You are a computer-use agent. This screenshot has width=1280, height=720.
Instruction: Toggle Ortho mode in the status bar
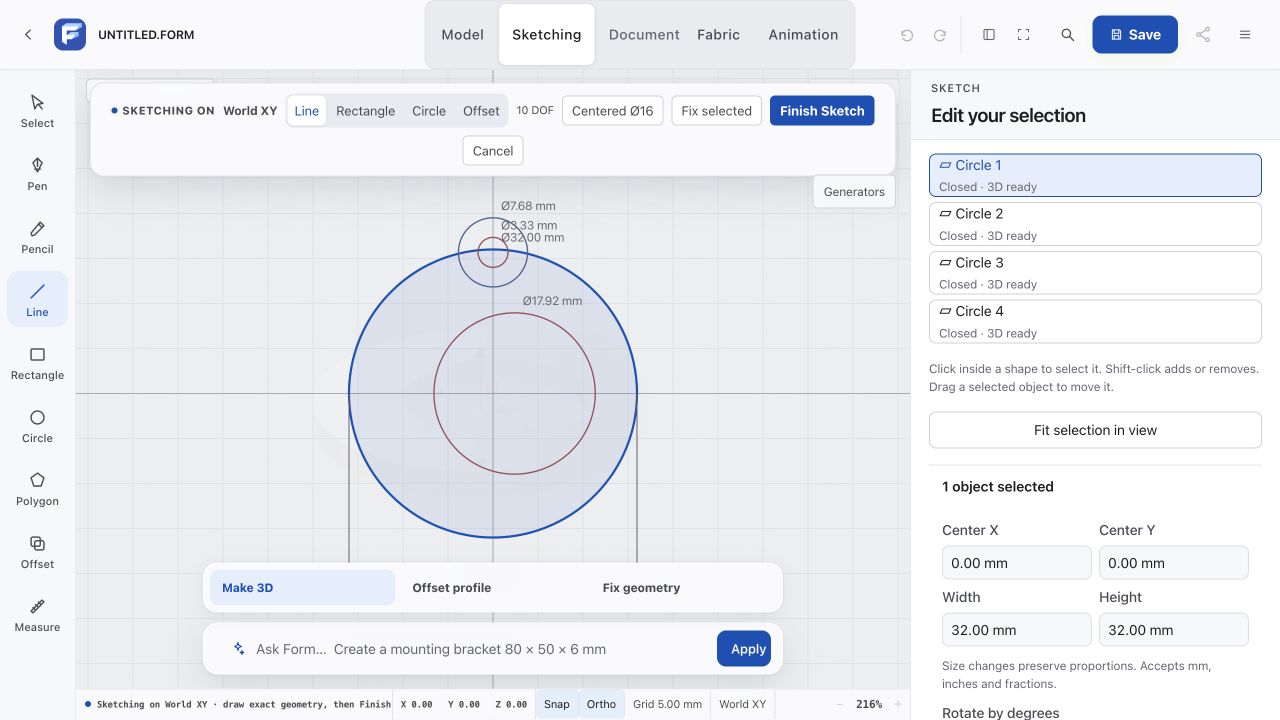tap(601, 704)
